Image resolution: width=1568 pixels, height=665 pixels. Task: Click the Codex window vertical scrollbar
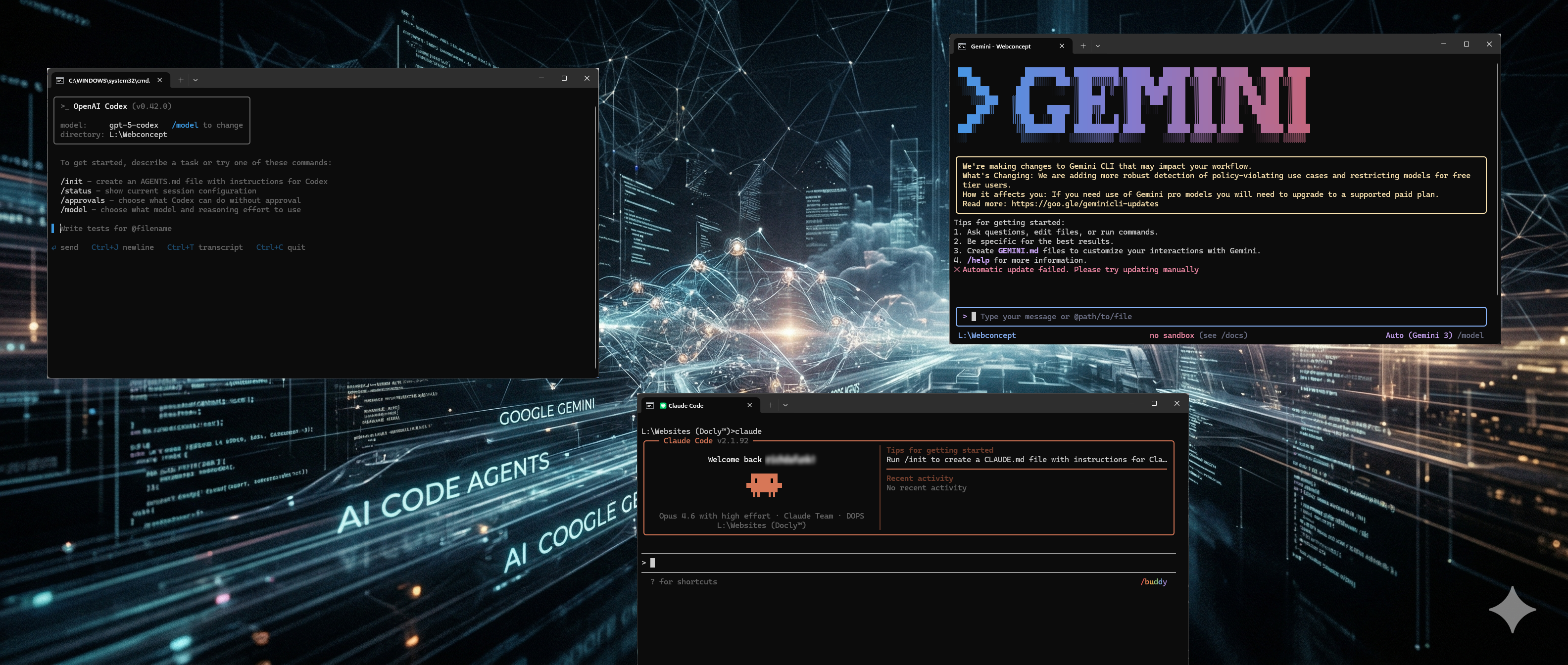pos(595,237)
